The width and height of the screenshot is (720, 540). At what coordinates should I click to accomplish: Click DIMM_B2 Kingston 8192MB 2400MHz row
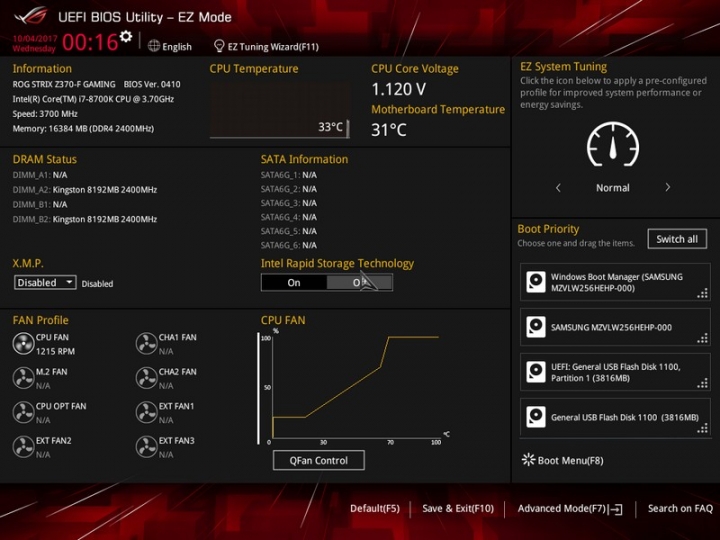coord(85,219)
